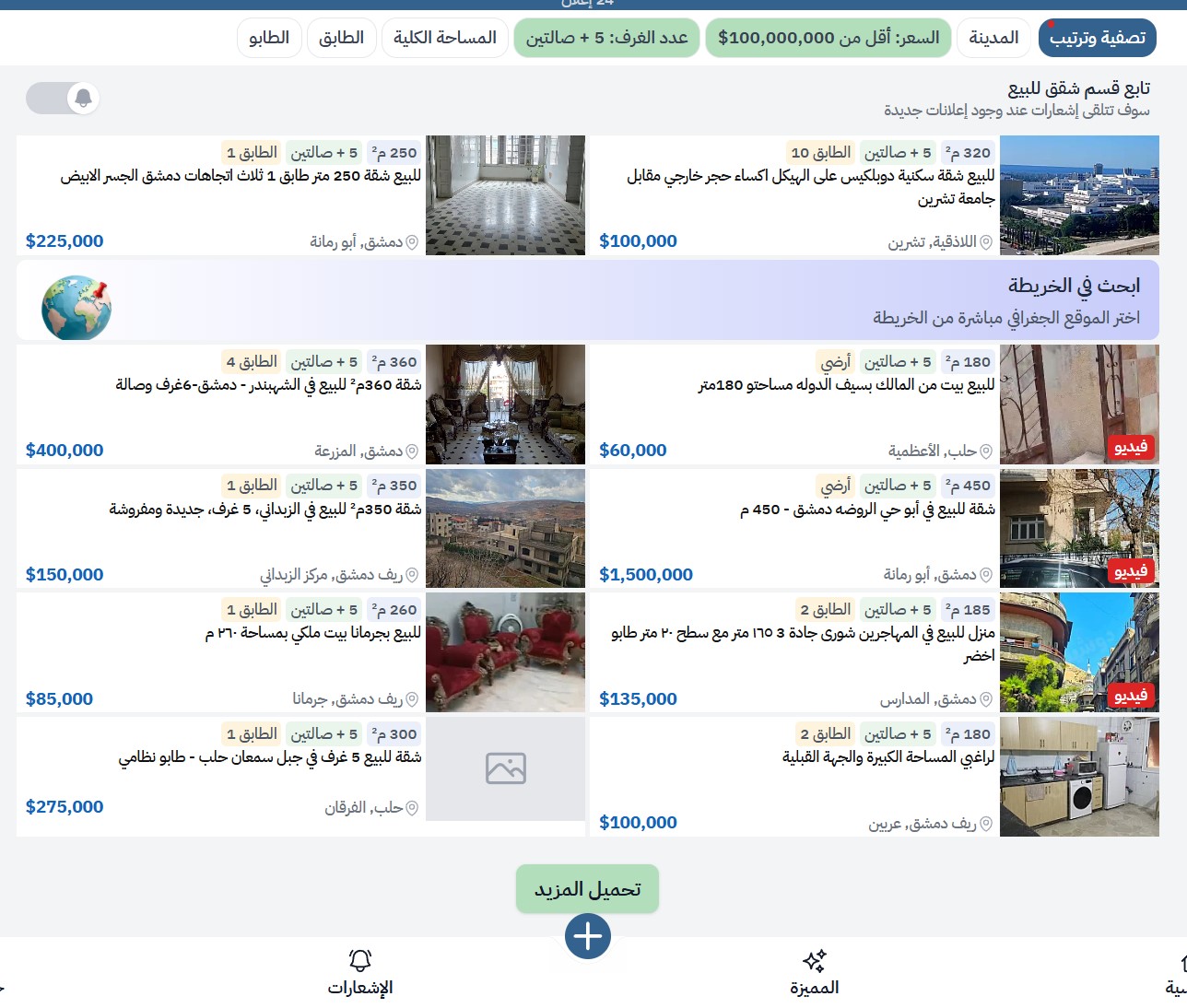
Task: Open listing title للبيع شقة 250 متر طابق 1
Action: click(x=241, y=176)
